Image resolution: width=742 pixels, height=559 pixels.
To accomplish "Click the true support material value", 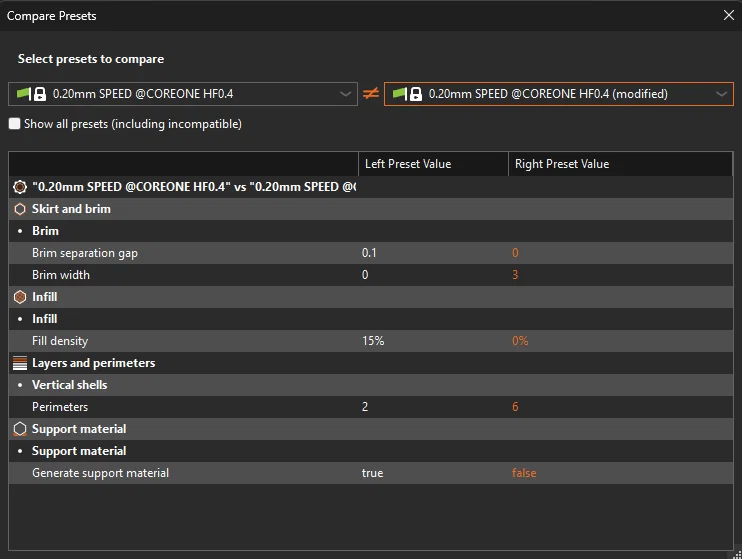I will pos(372,473).
